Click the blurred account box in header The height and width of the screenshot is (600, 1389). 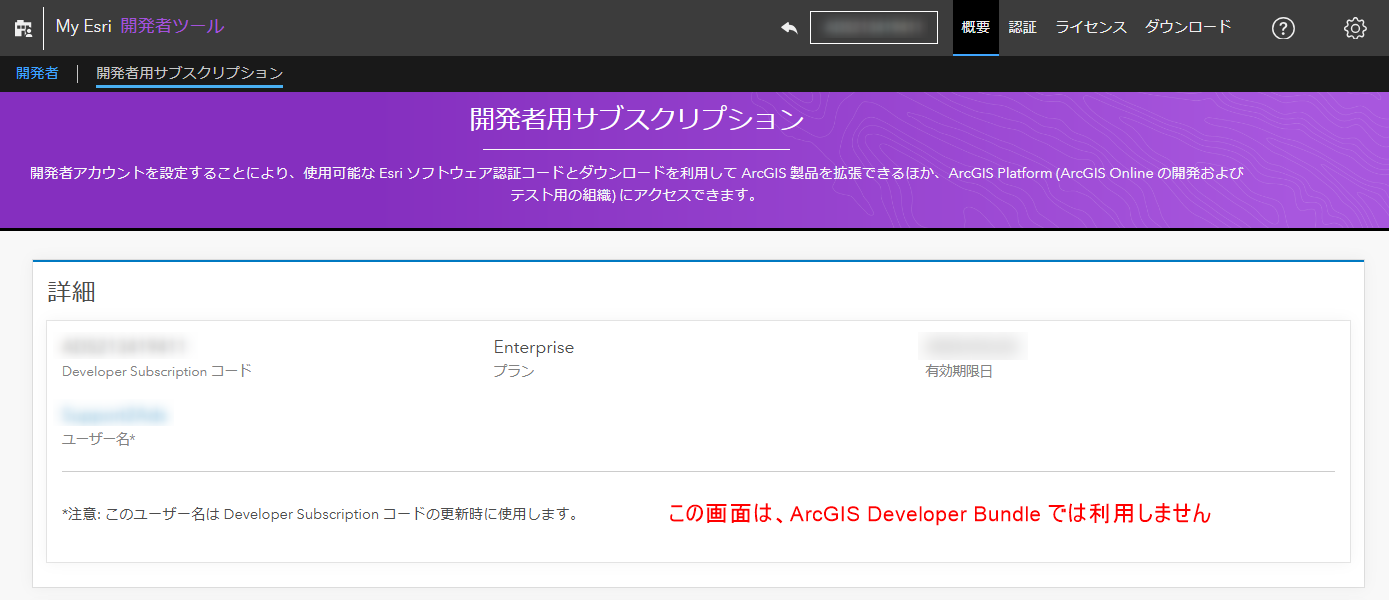click(x=873, y=28)
